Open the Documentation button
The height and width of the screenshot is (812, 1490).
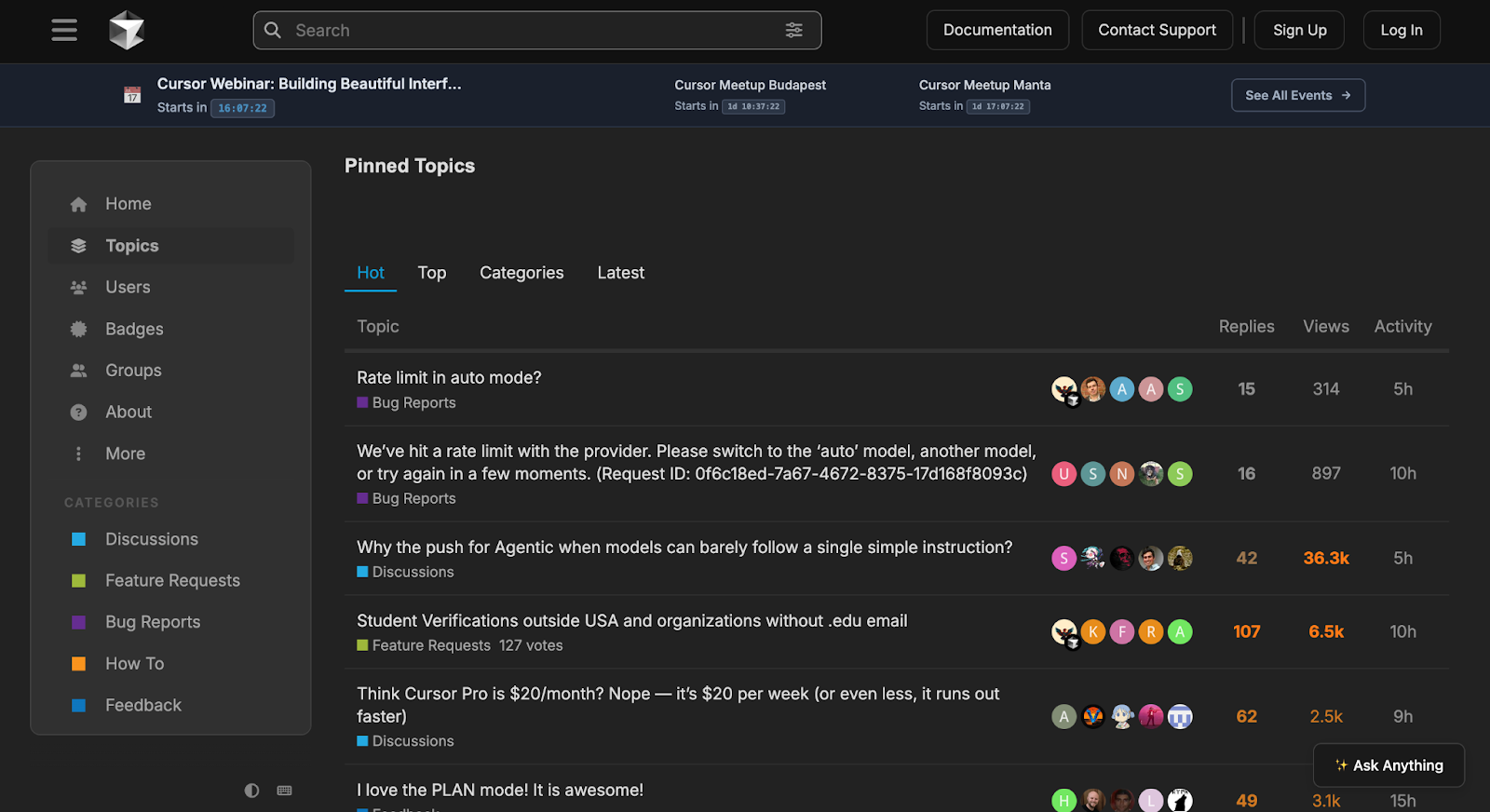(x=997, y=30)
